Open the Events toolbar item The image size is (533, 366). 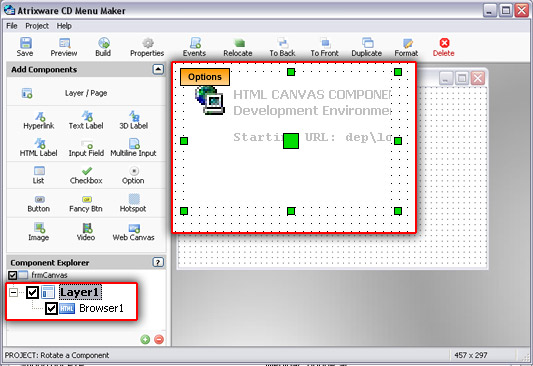pos(194,47)
